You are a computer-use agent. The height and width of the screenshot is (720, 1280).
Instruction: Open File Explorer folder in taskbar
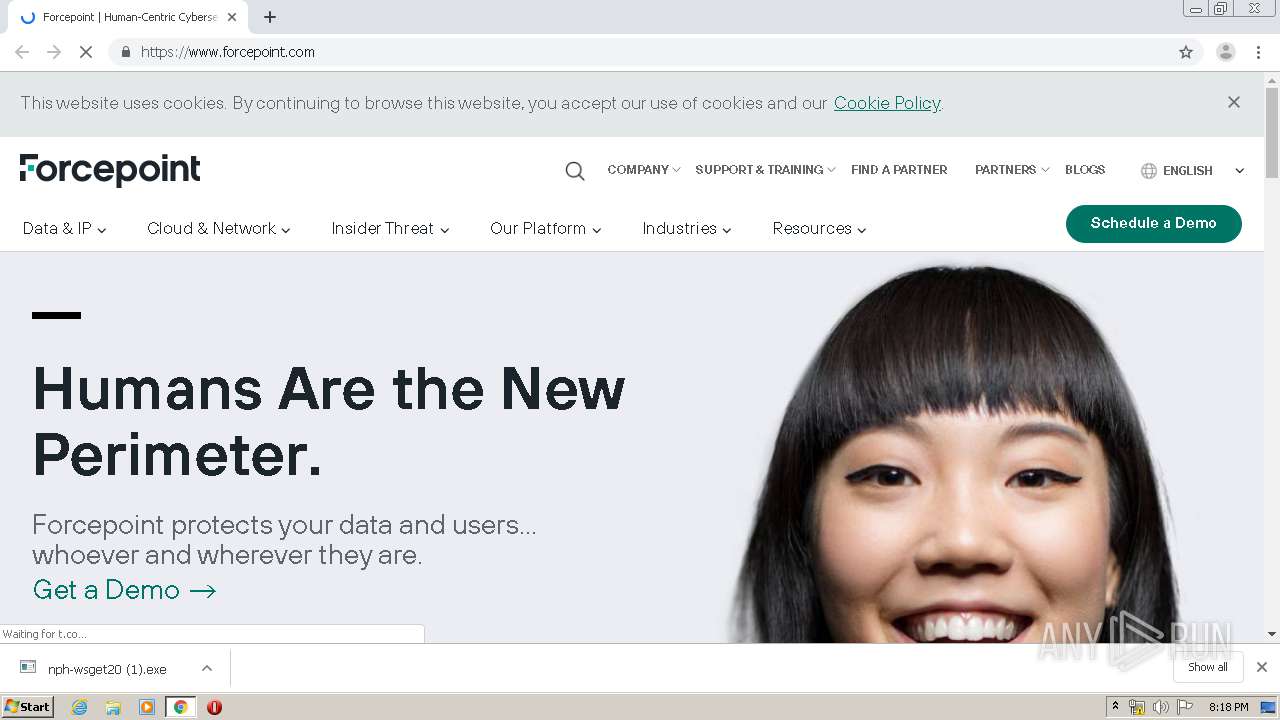coord(113,707)
